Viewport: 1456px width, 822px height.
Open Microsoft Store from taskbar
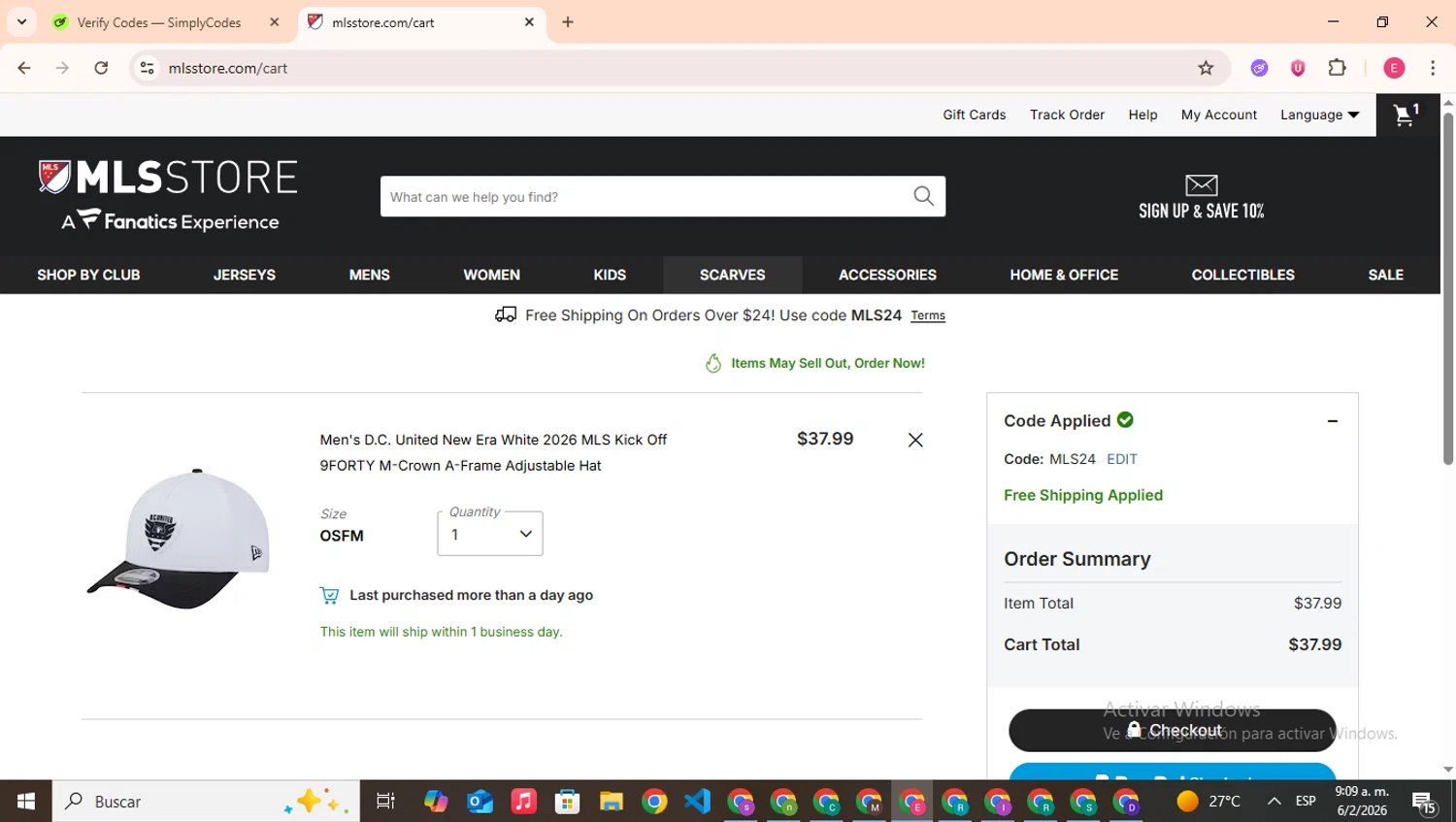click(567, 802)
